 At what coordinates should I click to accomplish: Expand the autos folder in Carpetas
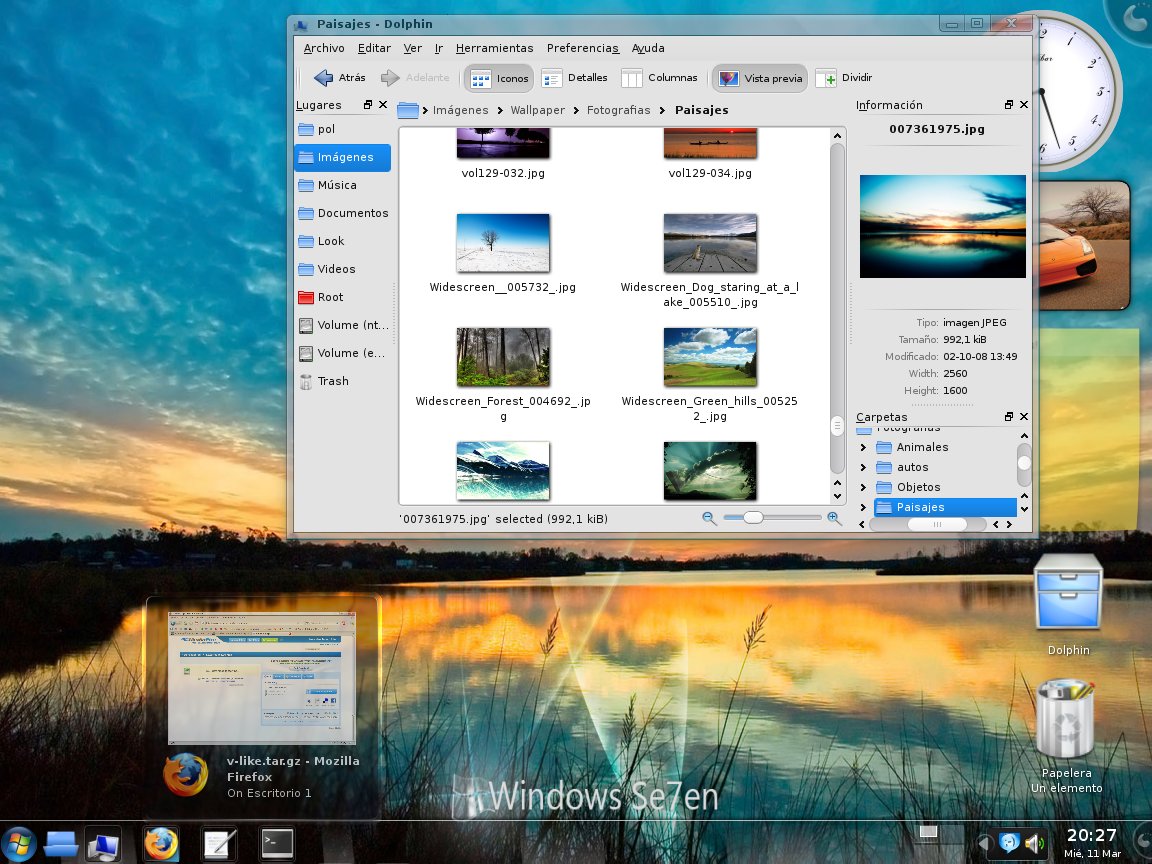tap(863, 467)
